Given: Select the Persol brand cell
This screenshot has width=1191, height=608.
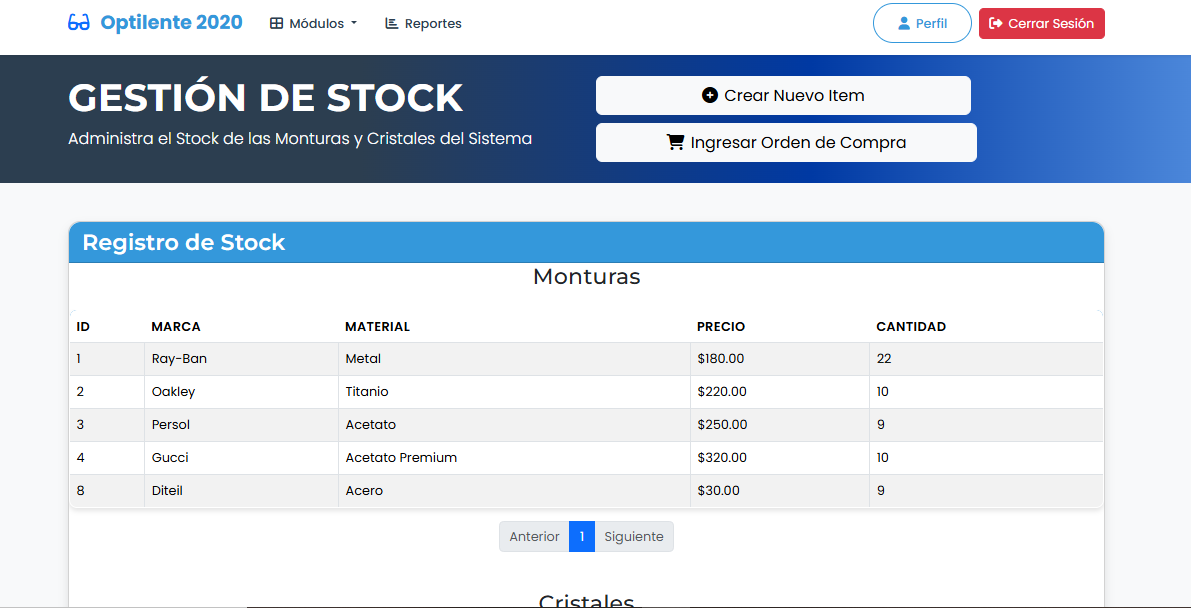Looking at the screenshot, I should tap(241, 425).
